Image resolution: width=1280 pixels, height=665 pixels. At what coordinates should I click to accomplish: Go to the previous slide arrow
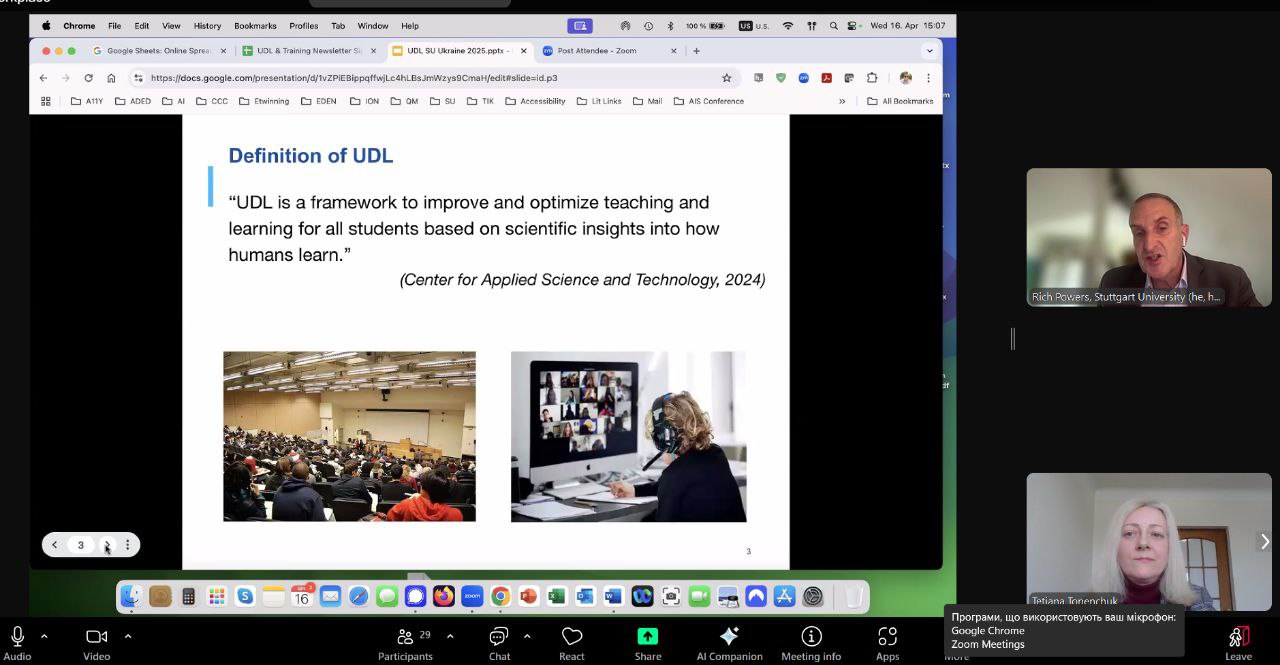(55, 545)
